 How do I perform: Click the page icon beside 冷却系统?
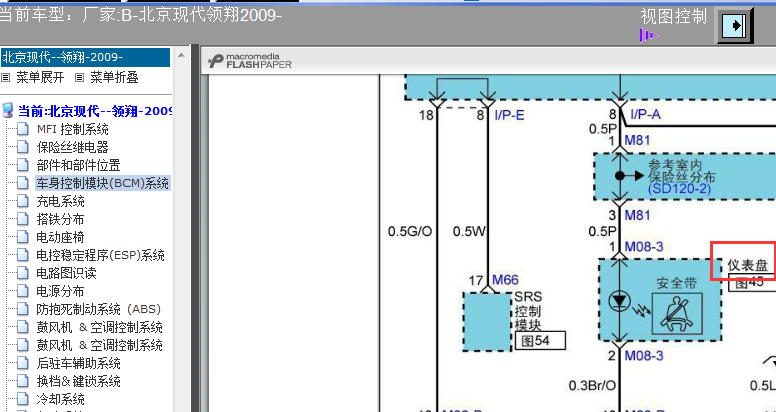[x=23, y=399]
